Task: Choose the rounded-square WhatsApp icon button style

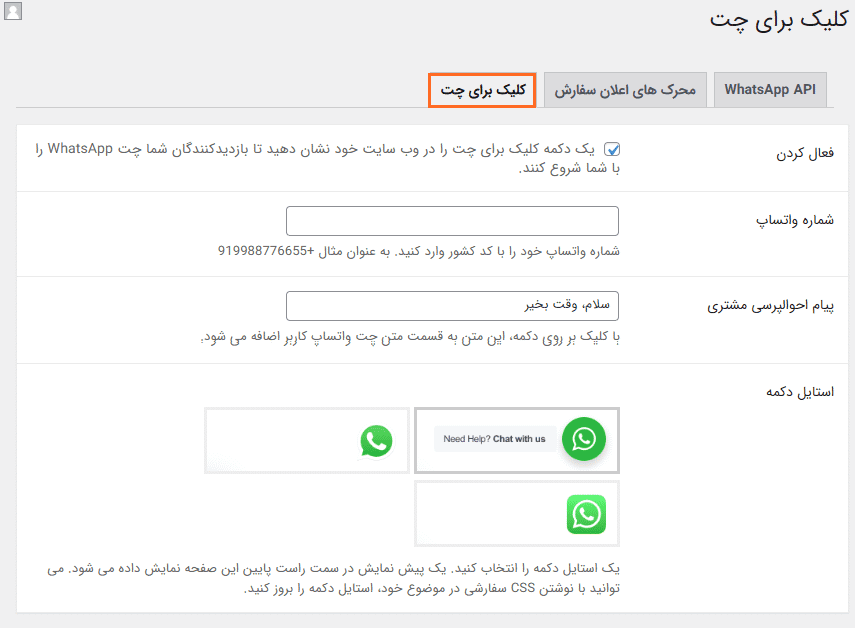Action: tap(517, 514)
